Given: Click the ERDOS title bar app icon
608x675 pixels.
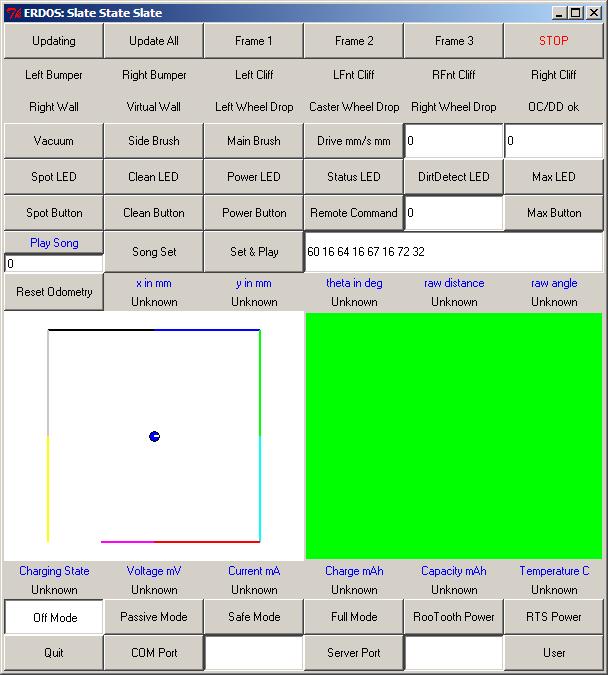Looking at the screenshot, I should click(12, 13).
